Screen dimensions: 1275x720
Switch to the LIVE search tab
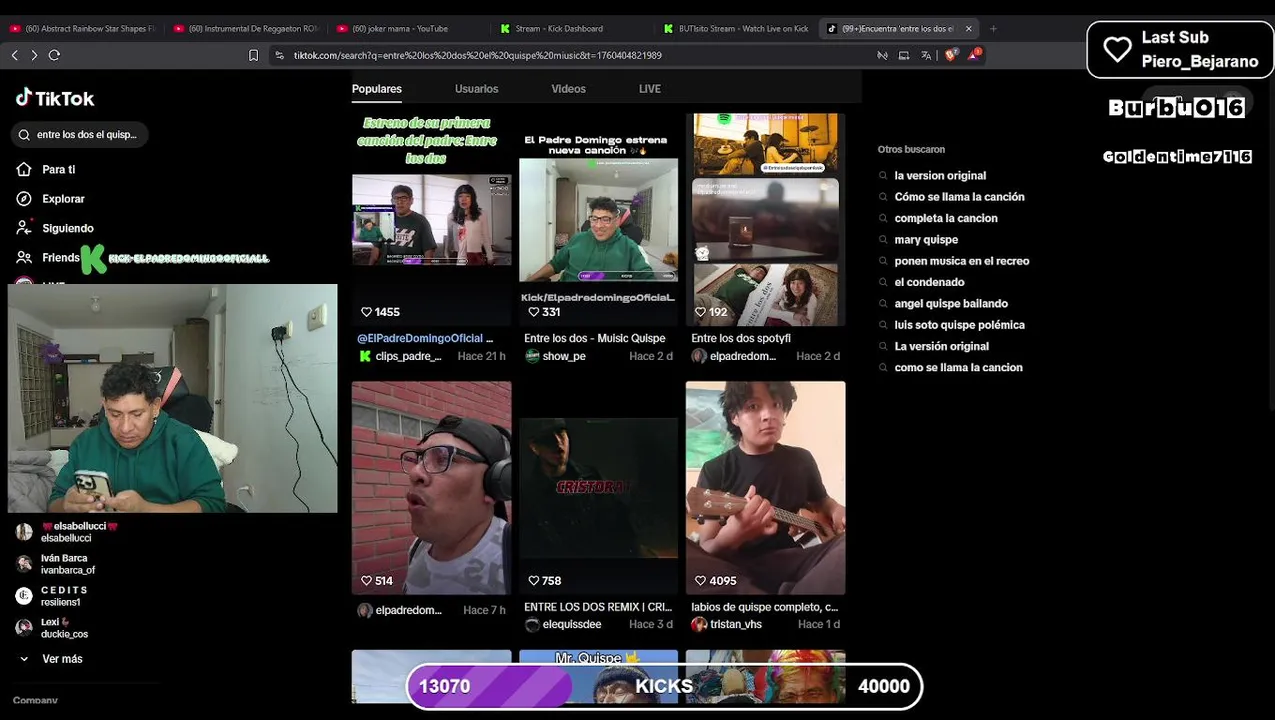click(650, 89)
